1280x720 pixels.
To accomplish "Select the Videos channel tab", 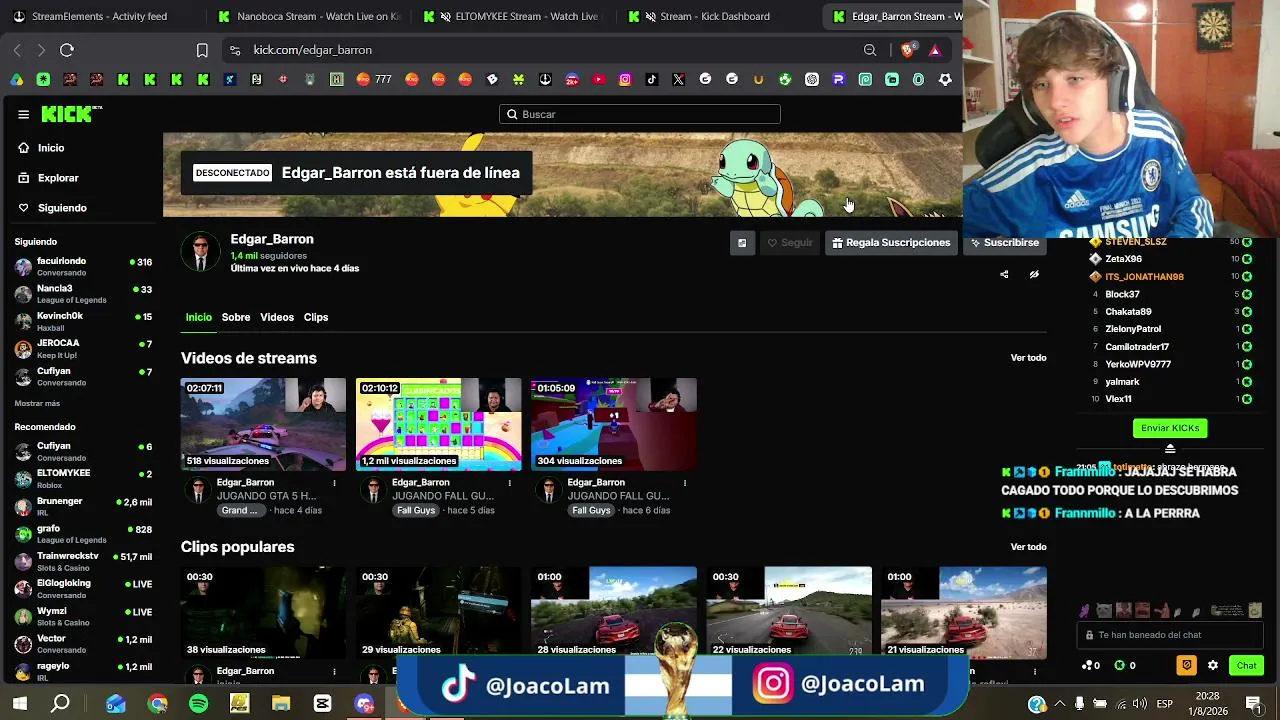I will point(277,317).
